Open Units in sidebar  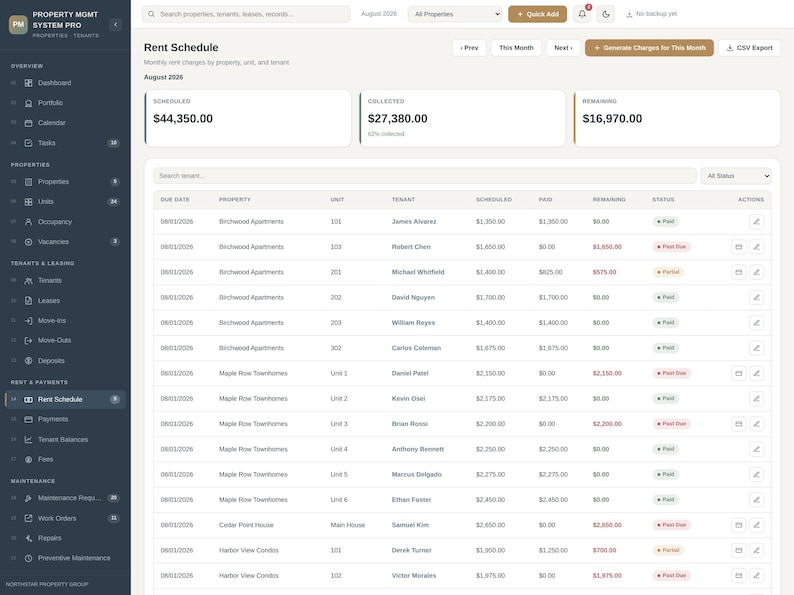point(65,202)
